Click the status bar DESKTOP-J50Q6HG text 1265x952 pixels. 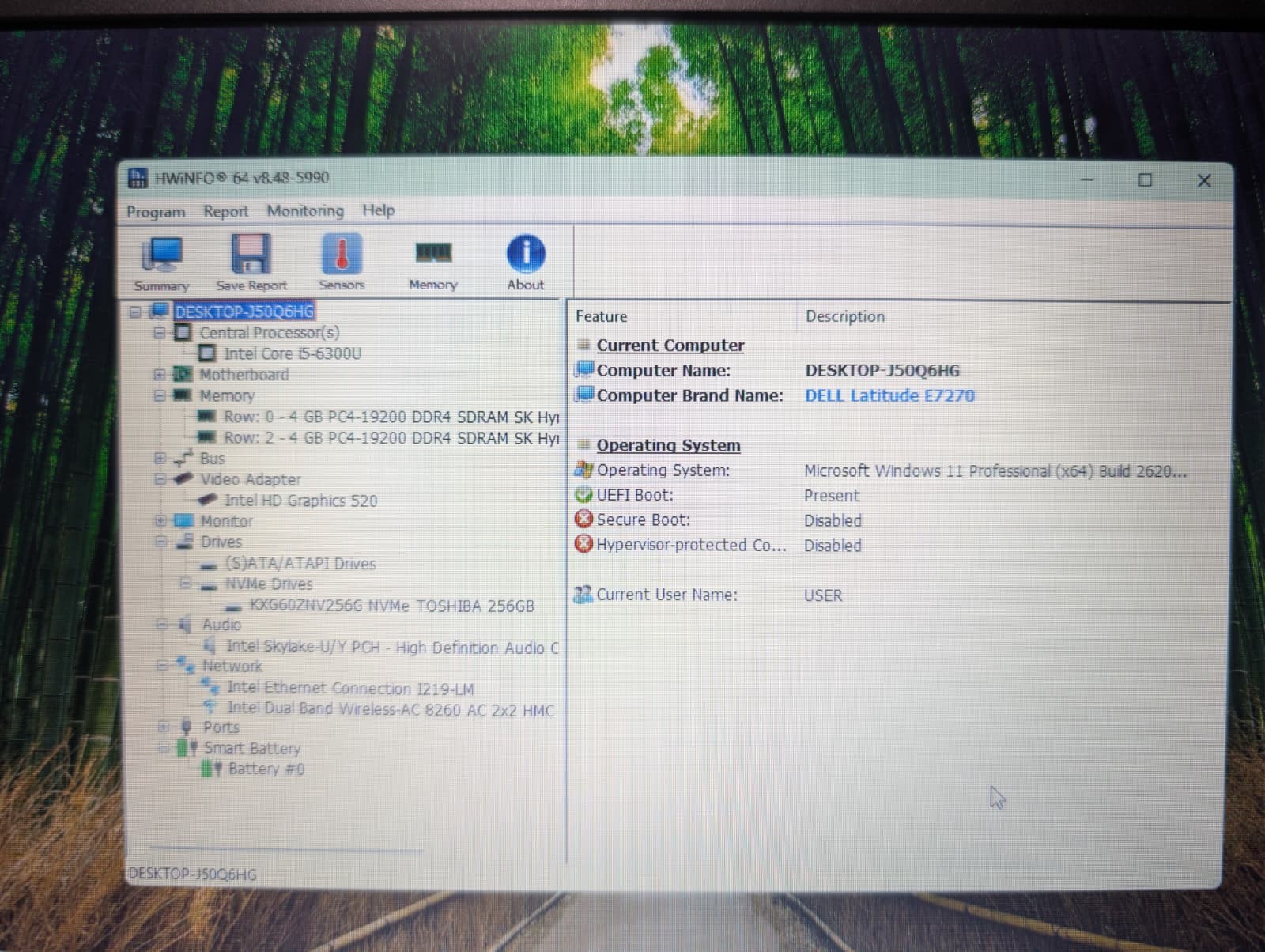click(x=192, y=874)
